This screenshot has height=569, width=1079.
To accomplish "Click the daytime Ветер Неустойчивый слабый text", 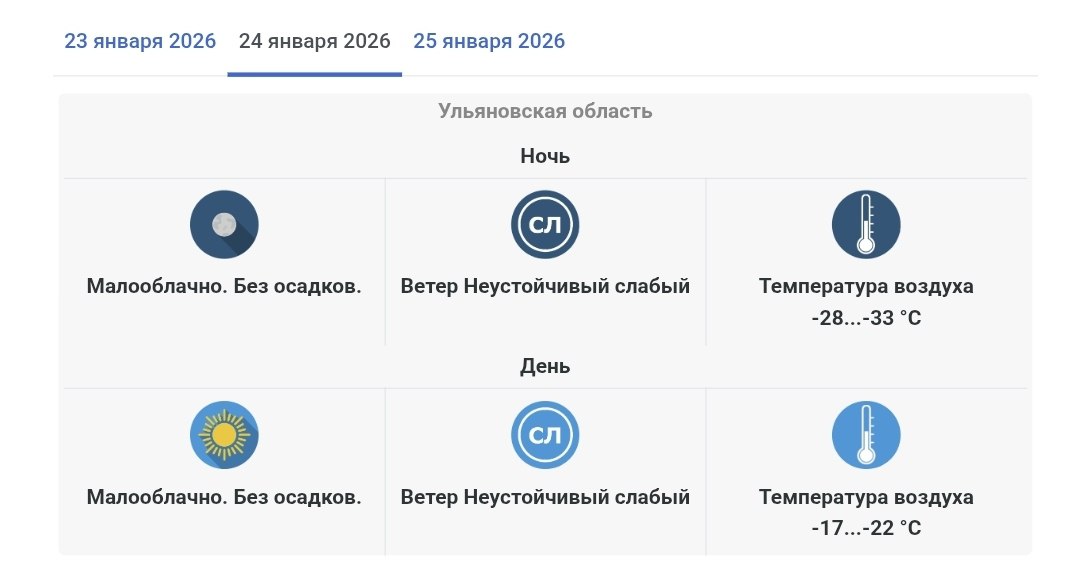I will tap(545, 496).
